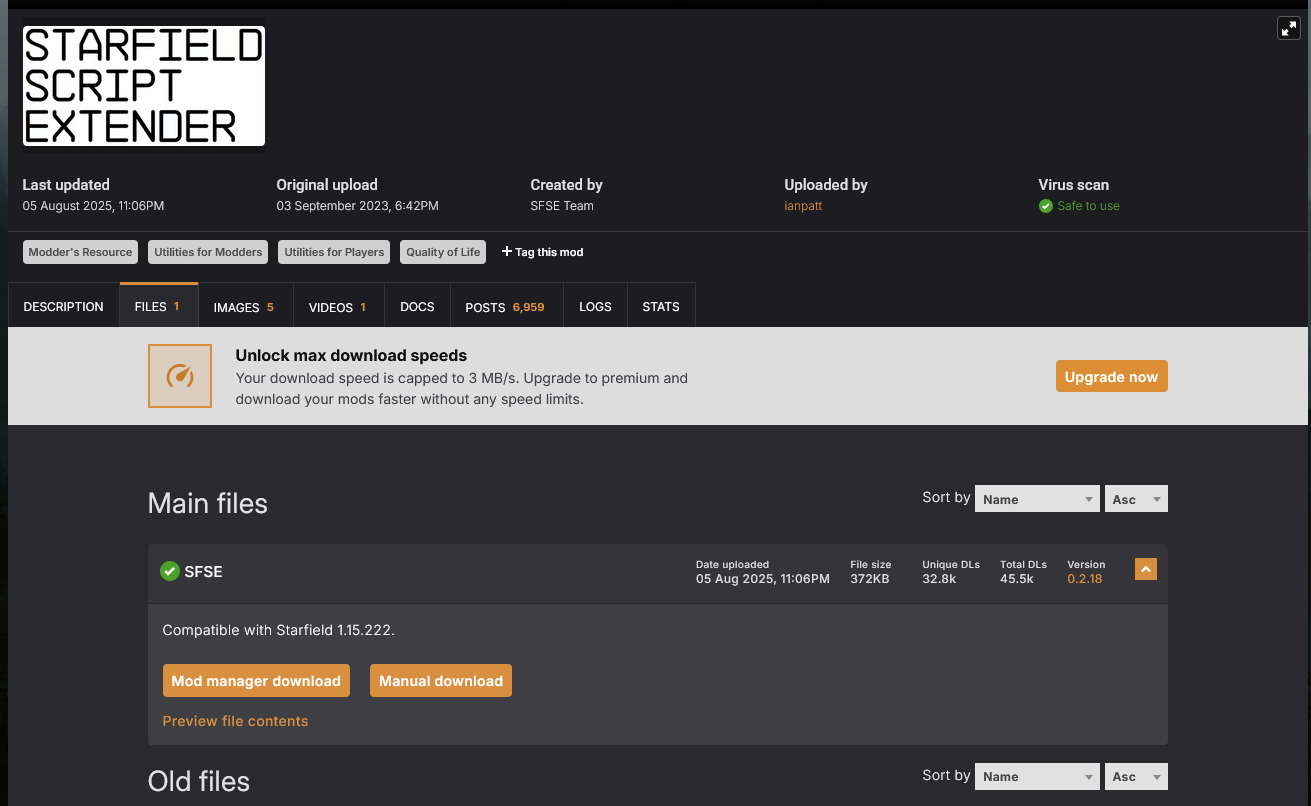Viewport: 1311px width, 806px height.
Task: Open Main files Asc order dropdown
Action: [x=1136, y=499]
